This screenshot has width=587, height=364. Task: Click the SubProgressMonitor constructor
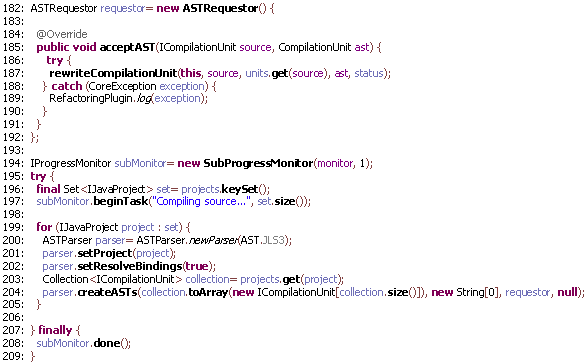coord(258,163)
